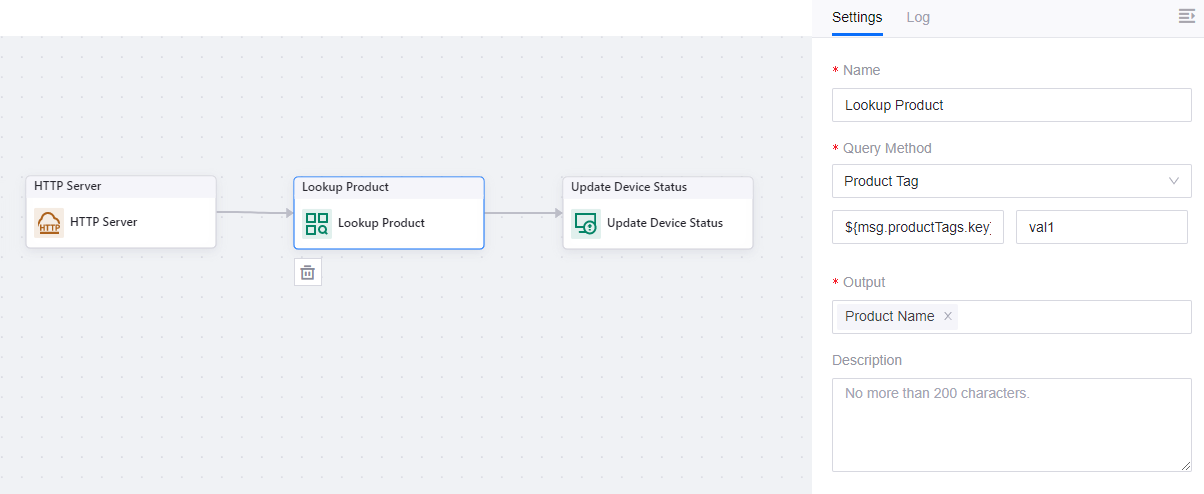Select the HTTP Server node header
The width and height of the screenshot is (1204, 494).
(x=121, y=187)
